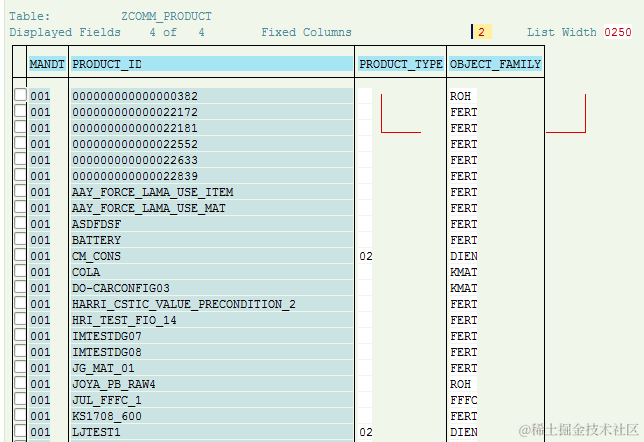Select the AAY_FORCE_LAMA_USE_MAT cell
644x442 pixels.
tap(212, 208)
